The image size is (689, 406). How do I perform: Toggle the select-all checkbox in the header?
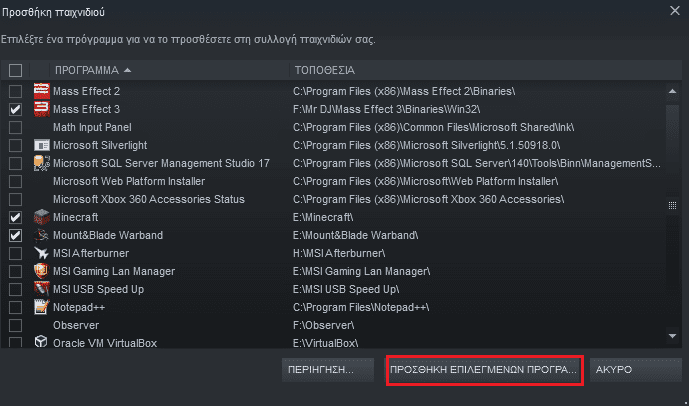(15, 70)
